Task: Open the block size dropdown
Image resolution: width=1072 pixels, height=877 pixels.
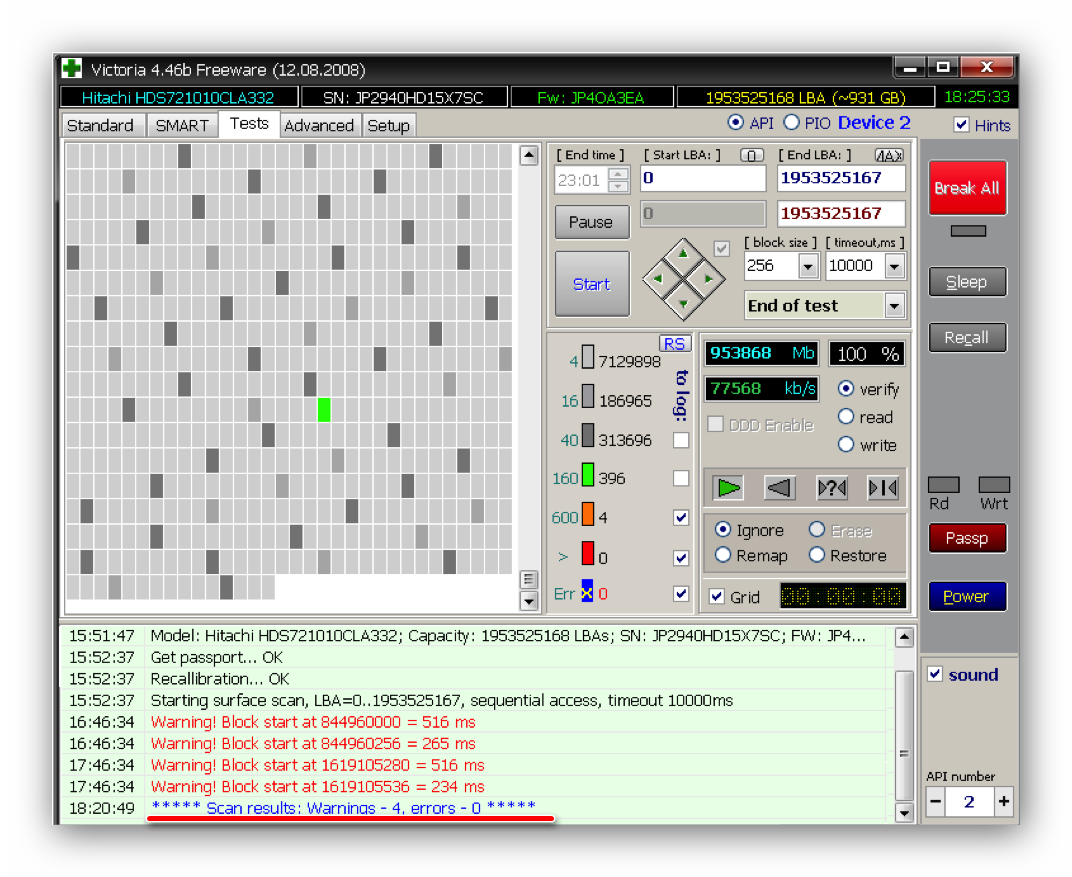Action: tap(808, 266)
